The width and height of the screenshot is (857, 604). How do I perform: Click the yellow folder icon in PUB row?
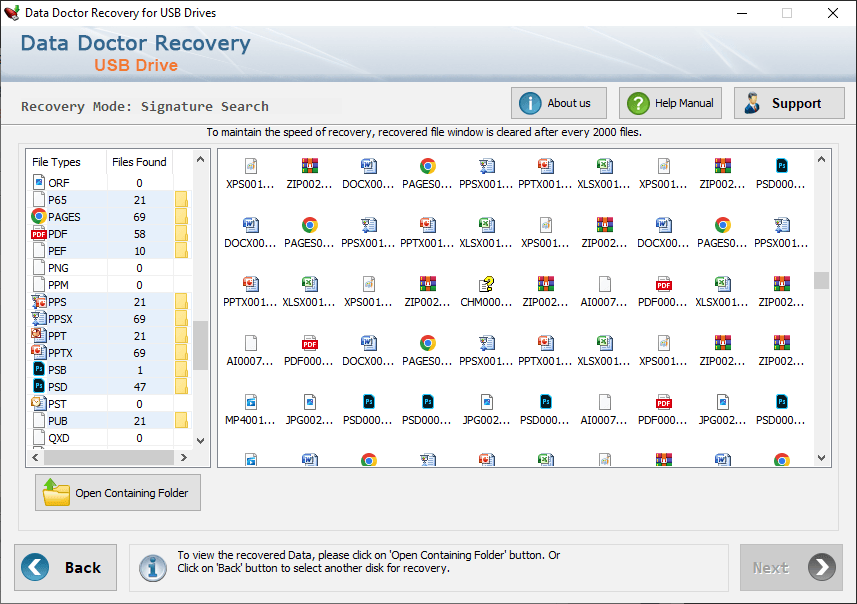tap(181, 420)
